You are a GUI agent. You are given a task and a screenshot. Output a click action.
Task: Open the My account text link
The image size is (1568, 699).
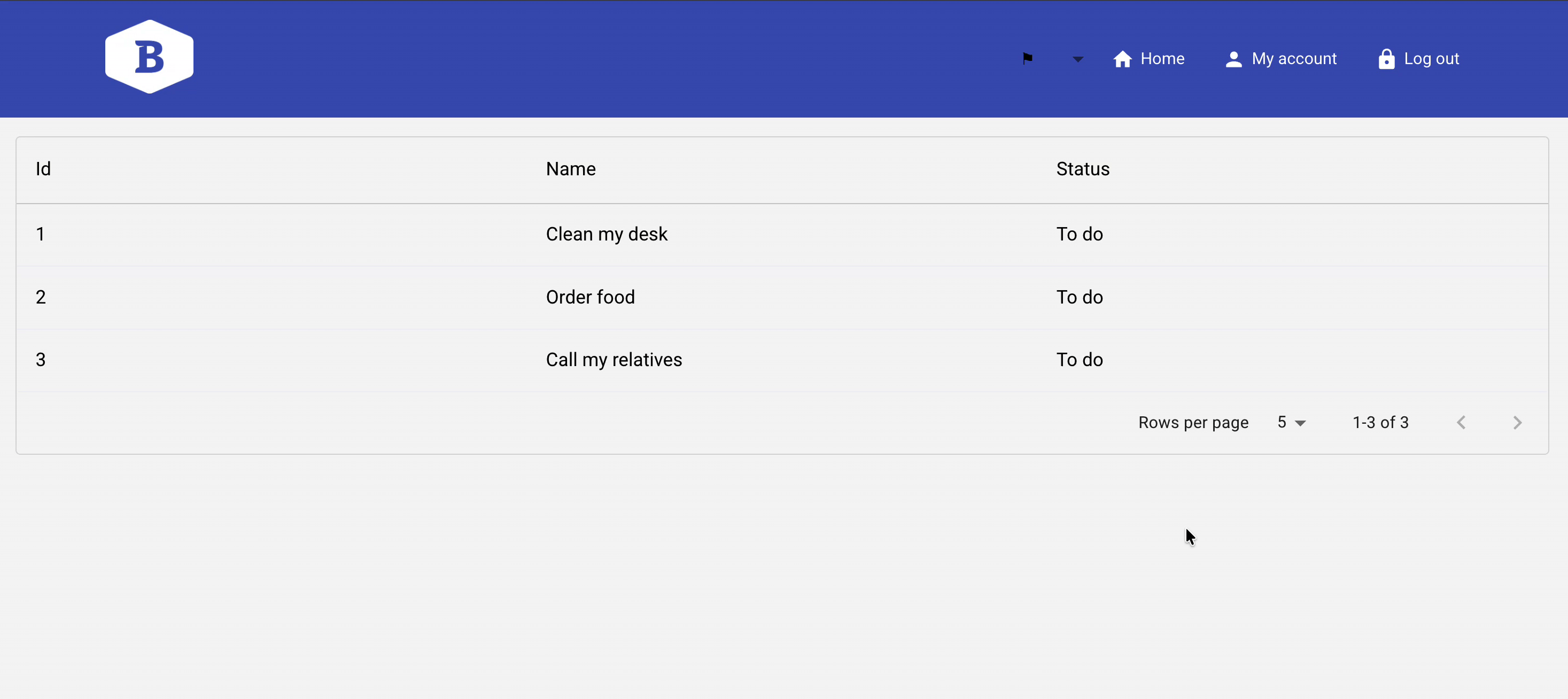coord(1294,58)
